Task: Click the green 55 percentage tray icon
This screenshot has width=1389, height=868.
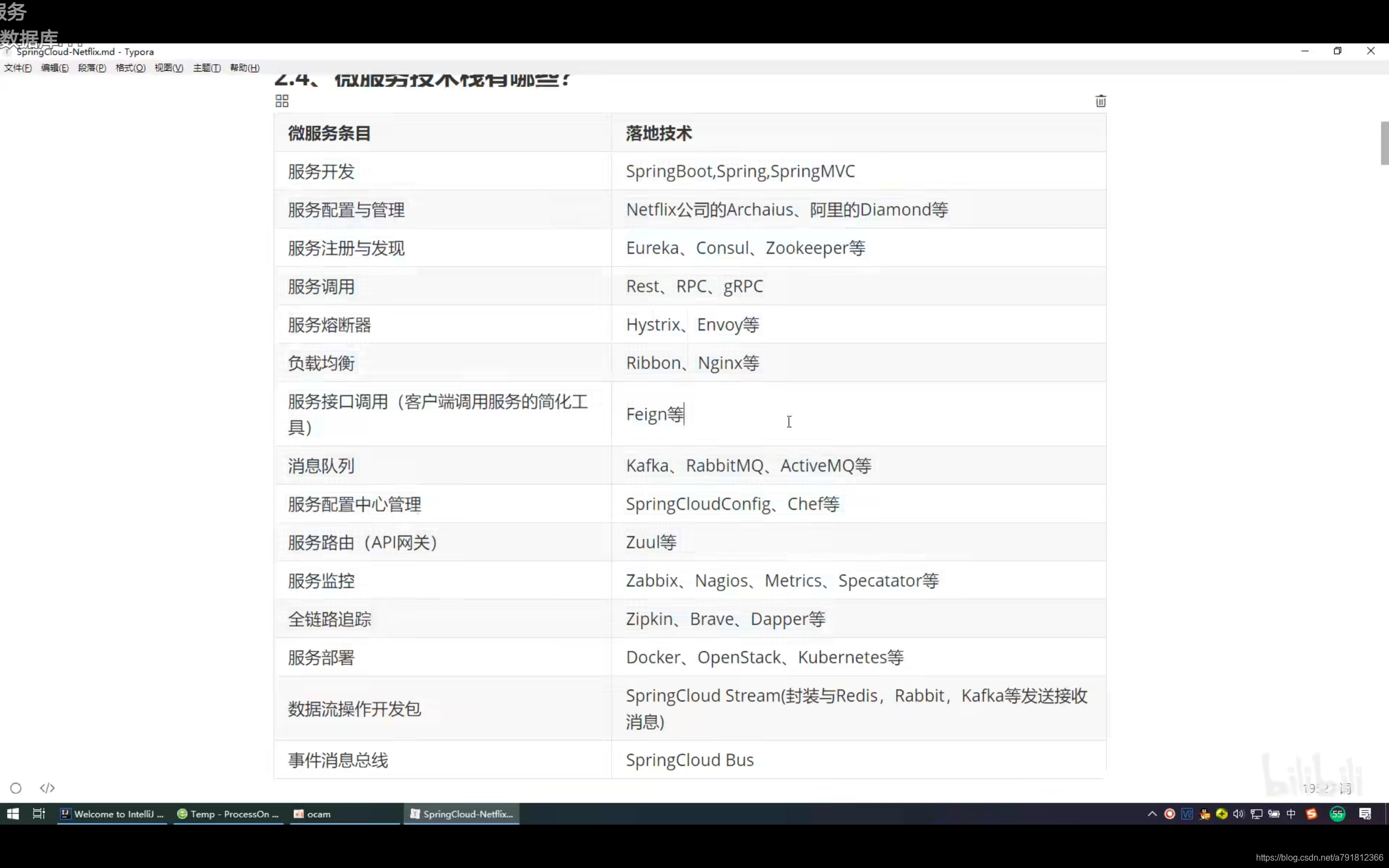Action: pos(1337,813)
